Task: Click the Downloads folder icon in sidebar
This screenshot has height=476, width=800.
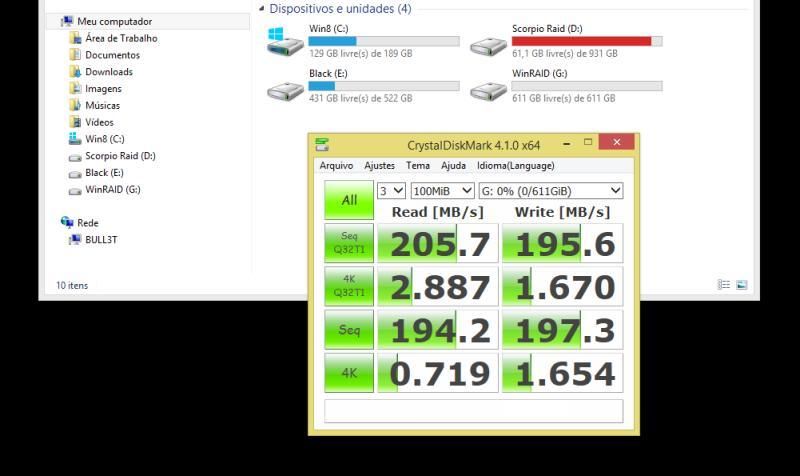Action: click(75, 72)
